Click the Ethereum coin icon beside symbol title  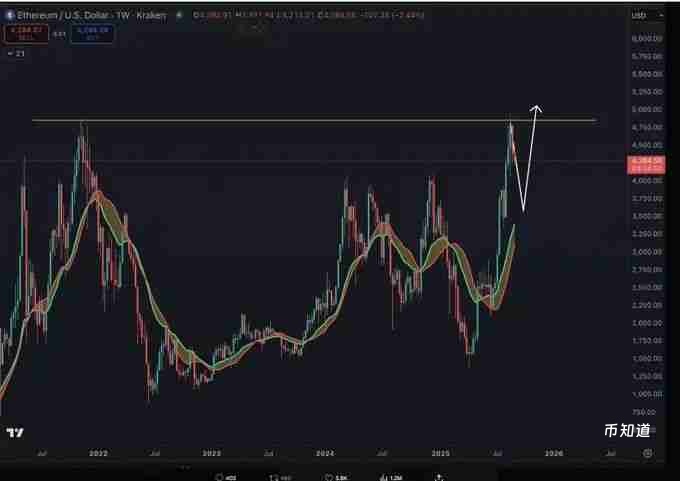coord(6,17)
